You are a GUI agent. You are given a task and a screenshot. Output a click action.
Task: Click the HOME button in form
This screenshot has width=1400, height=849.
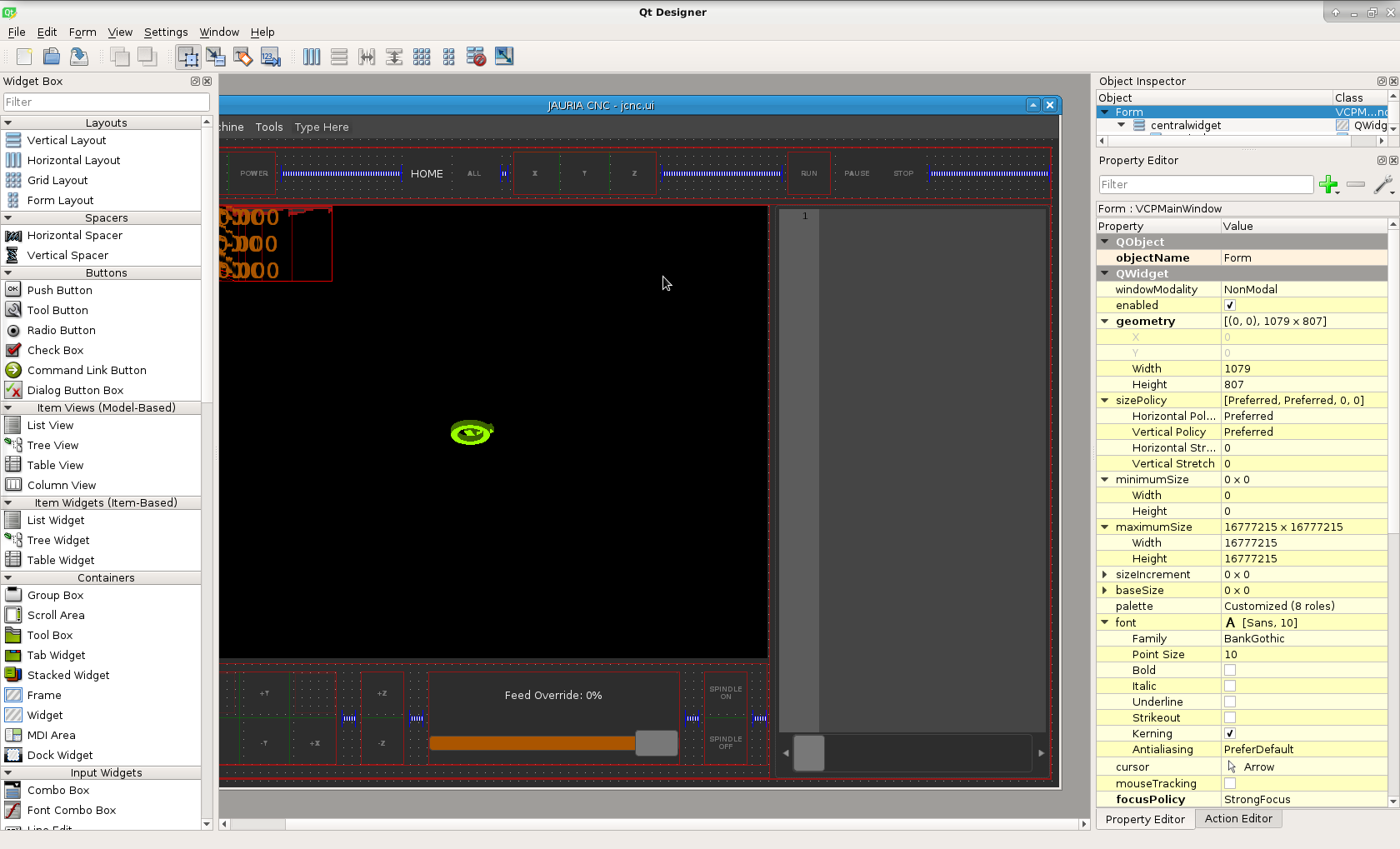pyautogui.click(x=427, y=174)
